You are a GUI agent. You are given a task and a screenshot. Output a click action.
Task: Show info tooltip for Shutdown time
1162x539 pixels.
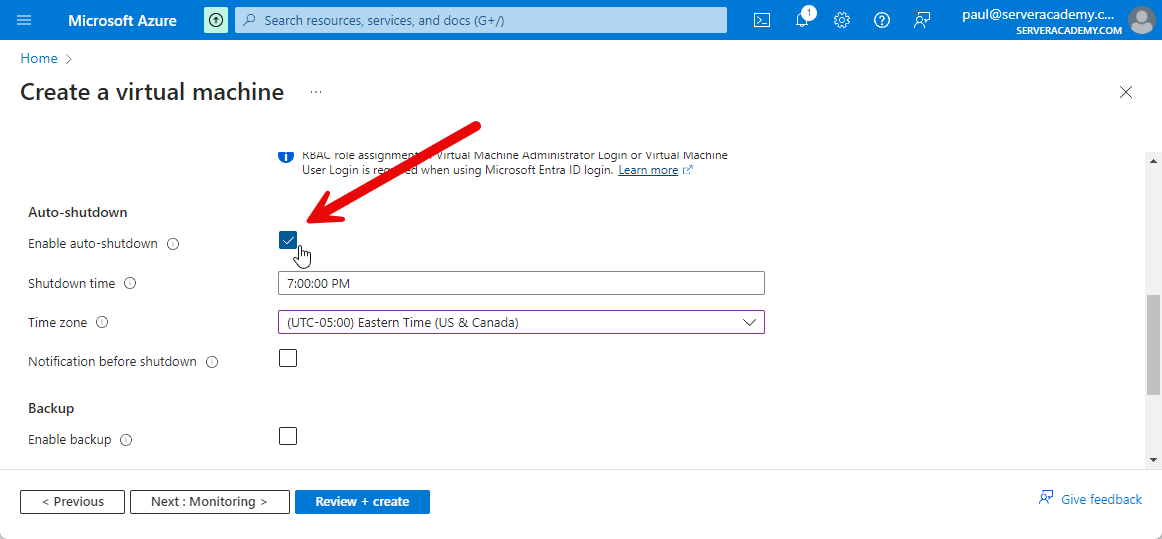(x=130, y=284)
